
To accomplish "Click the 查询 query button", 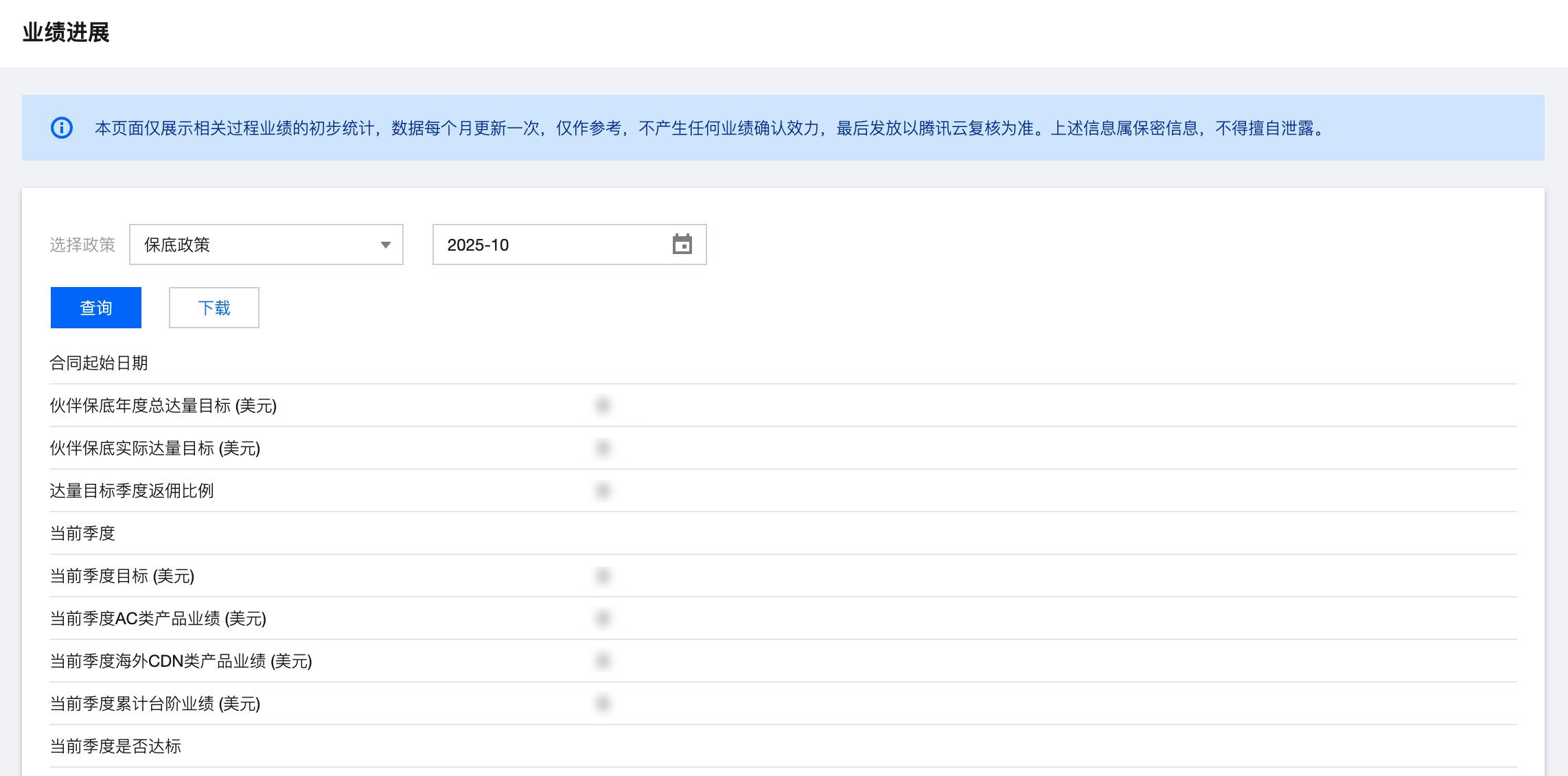I will (96, 308).
